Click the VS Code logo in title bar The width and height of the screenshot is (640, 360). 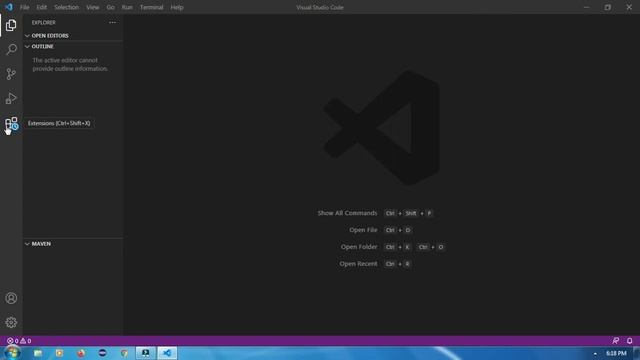click(9, 7)
